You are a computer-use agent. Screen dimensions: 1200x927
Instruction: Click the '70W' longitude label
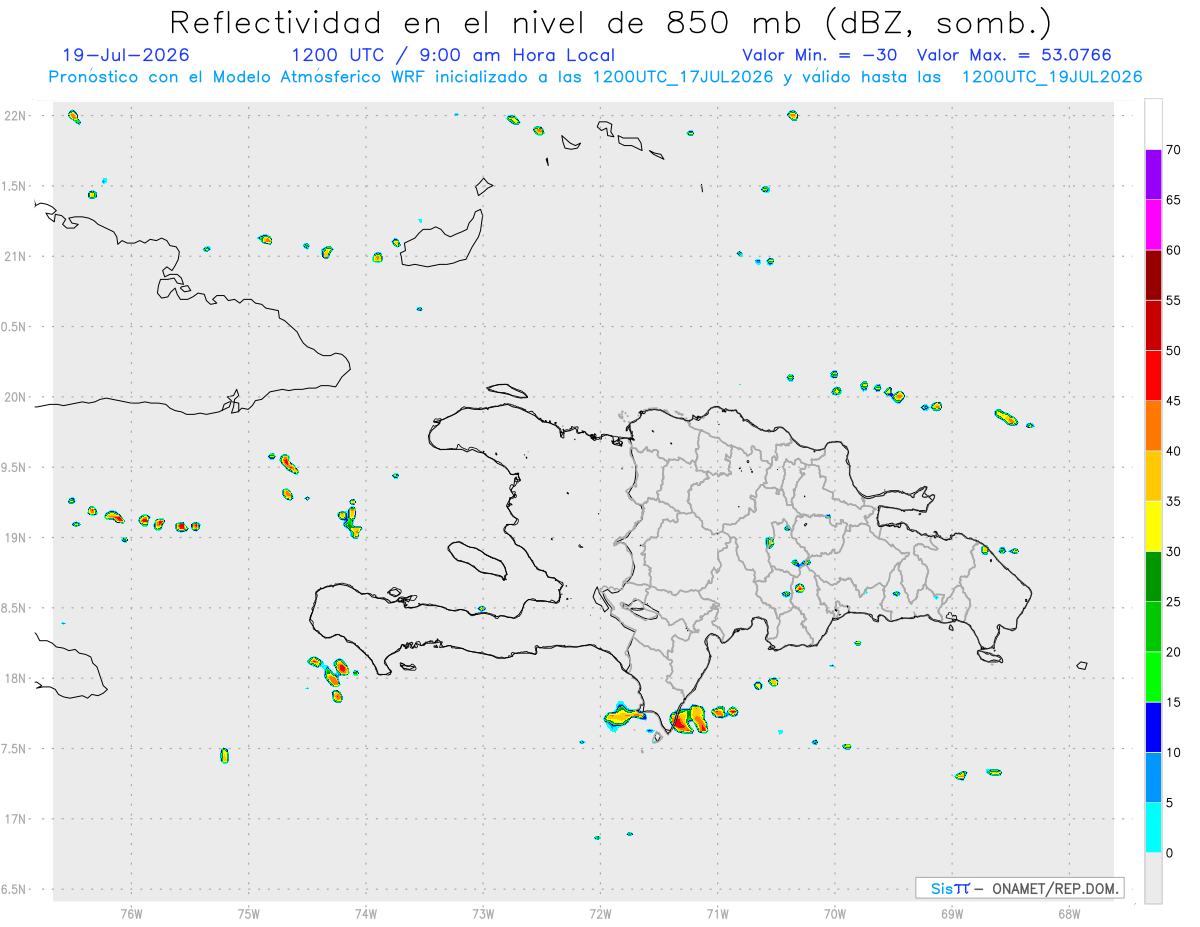[835, 913]
